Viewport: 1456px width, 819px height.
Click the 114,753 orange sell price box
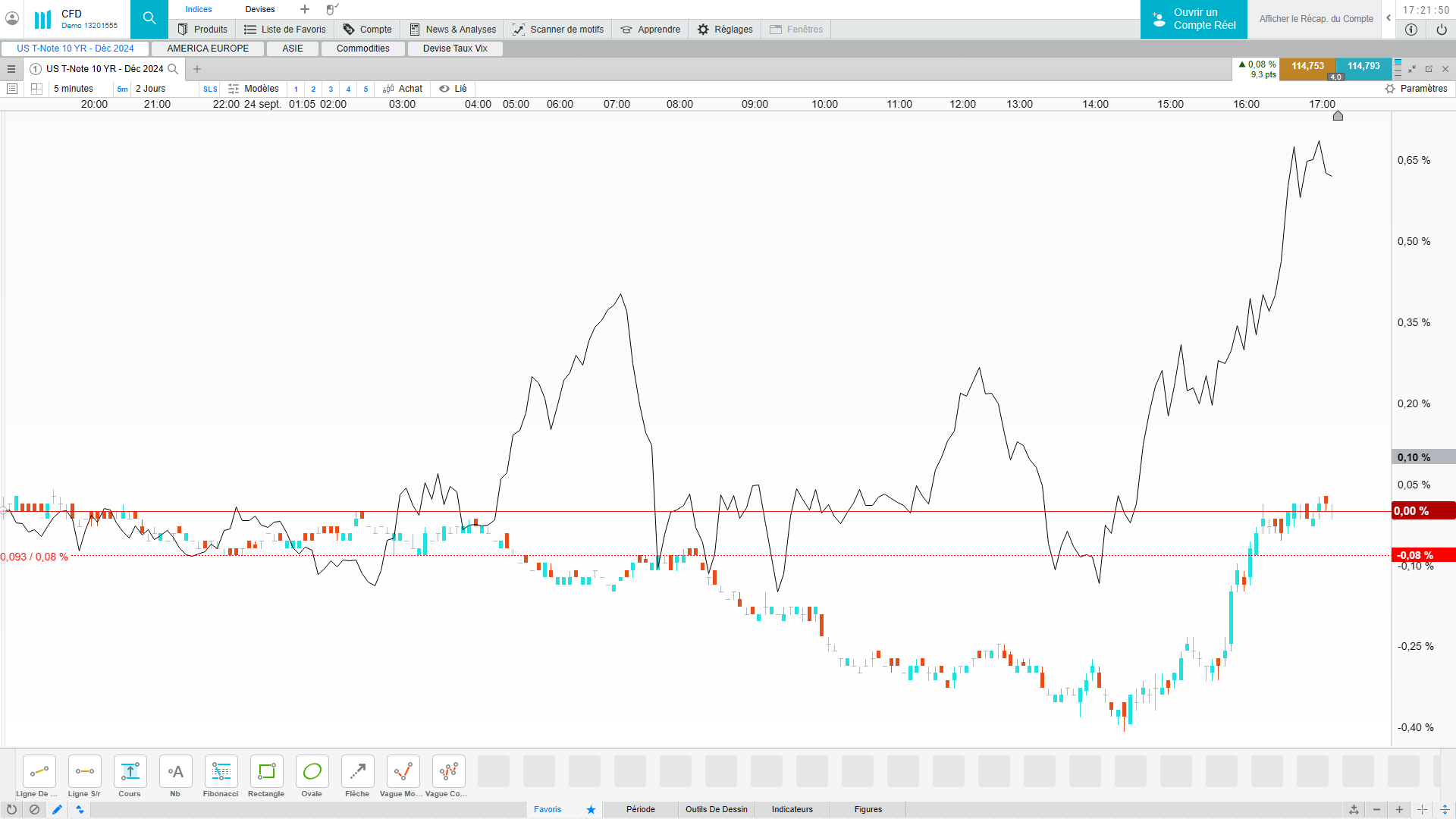[x=1307, y=67]
